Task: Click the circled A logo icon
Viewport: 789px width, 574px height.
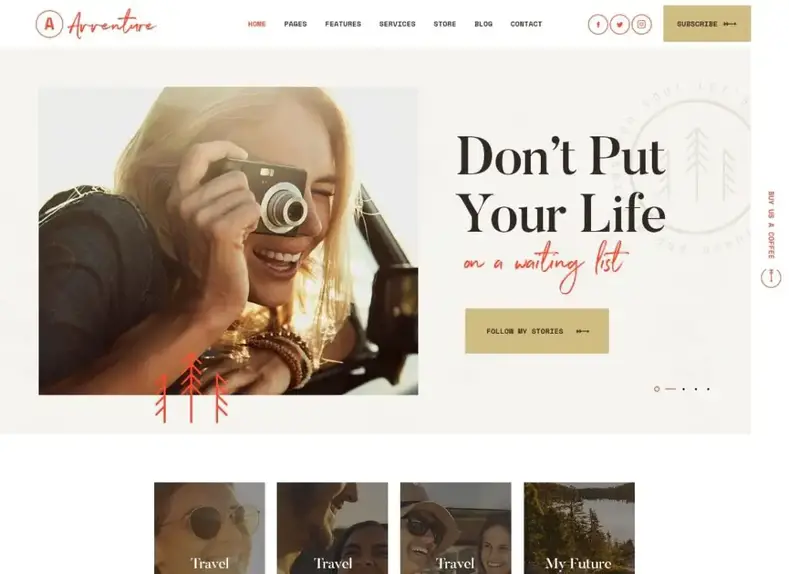Action: [49, 24]
